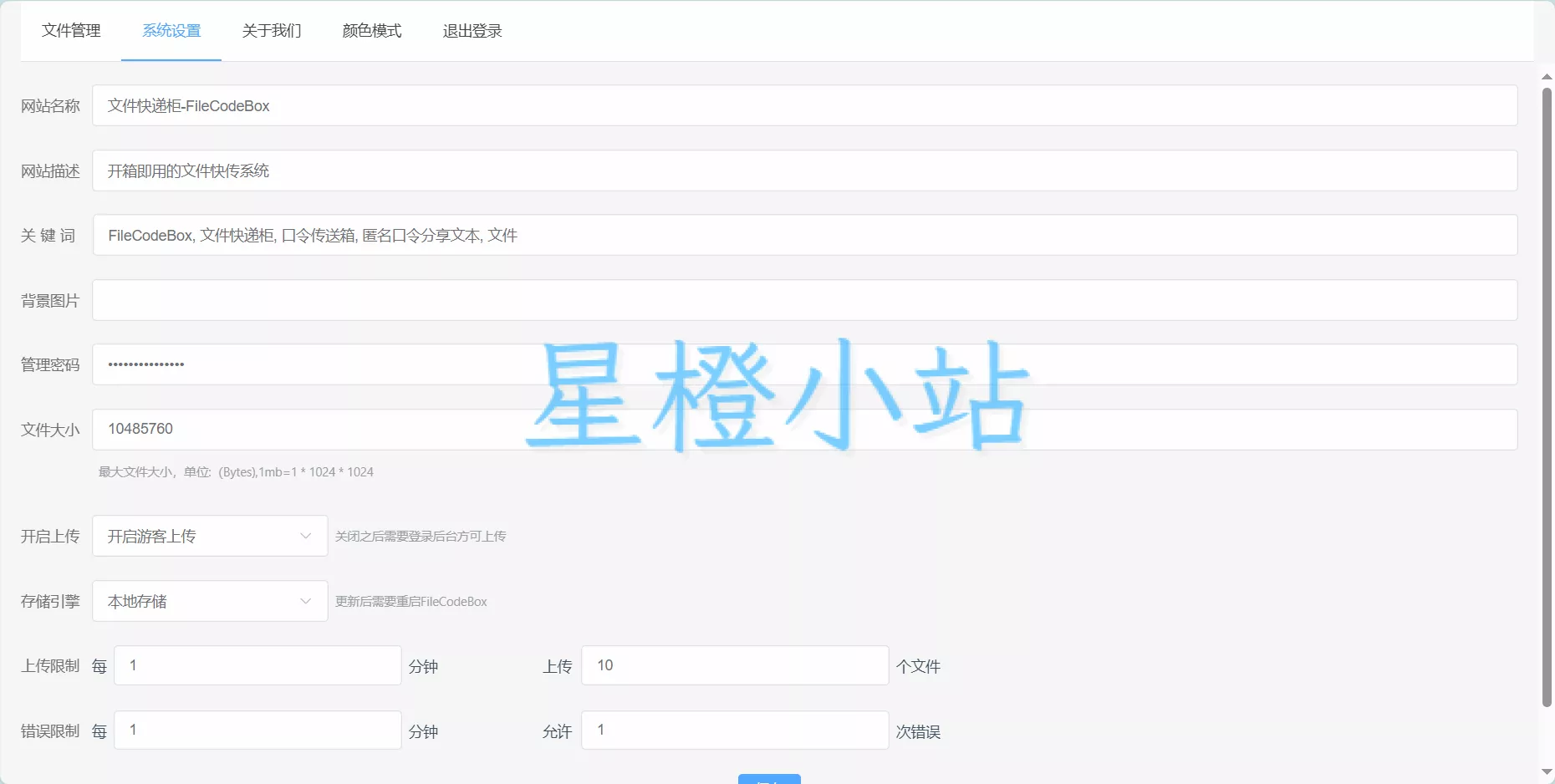
Task: Click the chevron arrow in 开启游客上传 select
Action: (306, 536)
